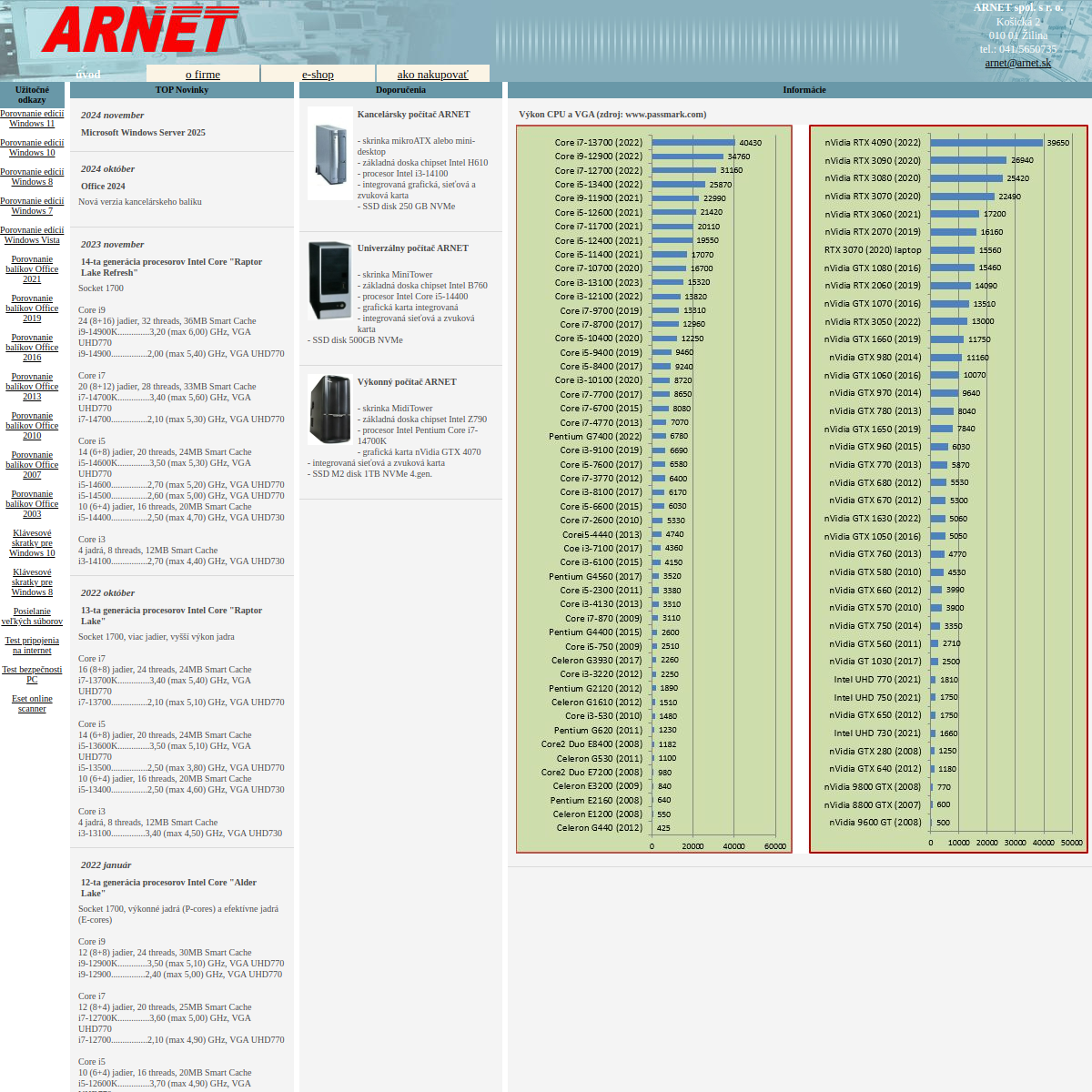Screen dimensions: 1092x1092
Task: Click 'Celeron G440 (2012)' chart label
Action: pyautogui.click(x=599, y=828)
